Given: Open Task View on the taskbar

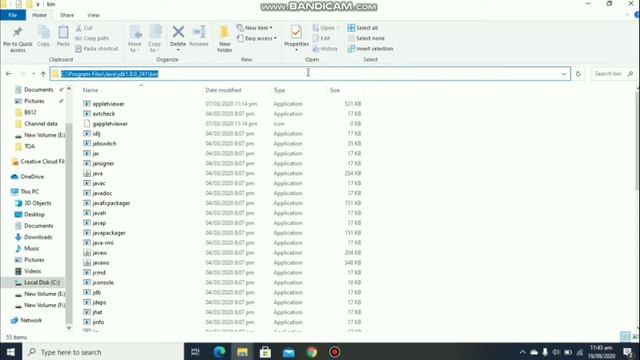Looking at the screenshot, I should pyautogui.click(x=196, y=352).
